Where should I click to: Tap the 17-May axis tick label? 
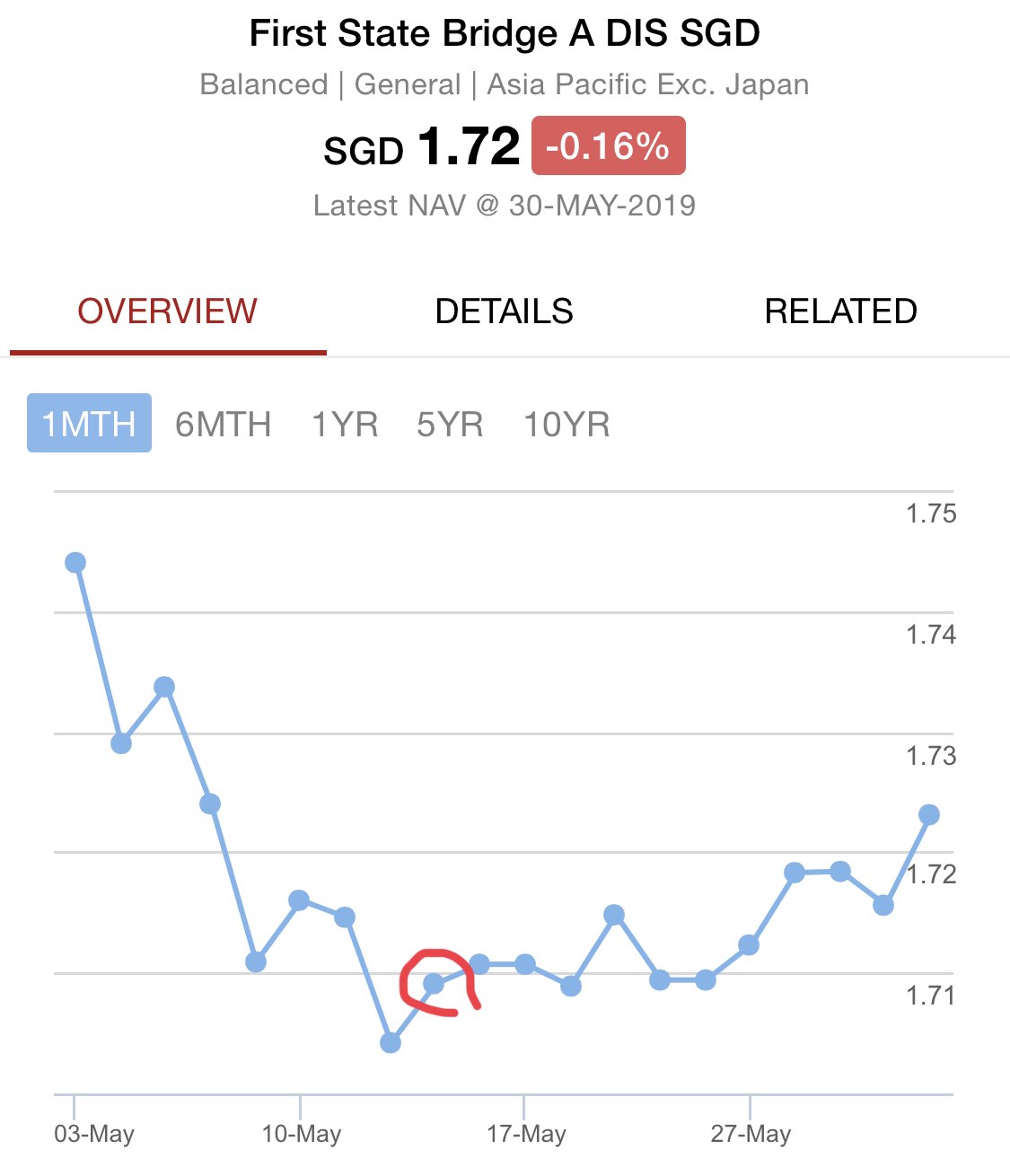526,1134
